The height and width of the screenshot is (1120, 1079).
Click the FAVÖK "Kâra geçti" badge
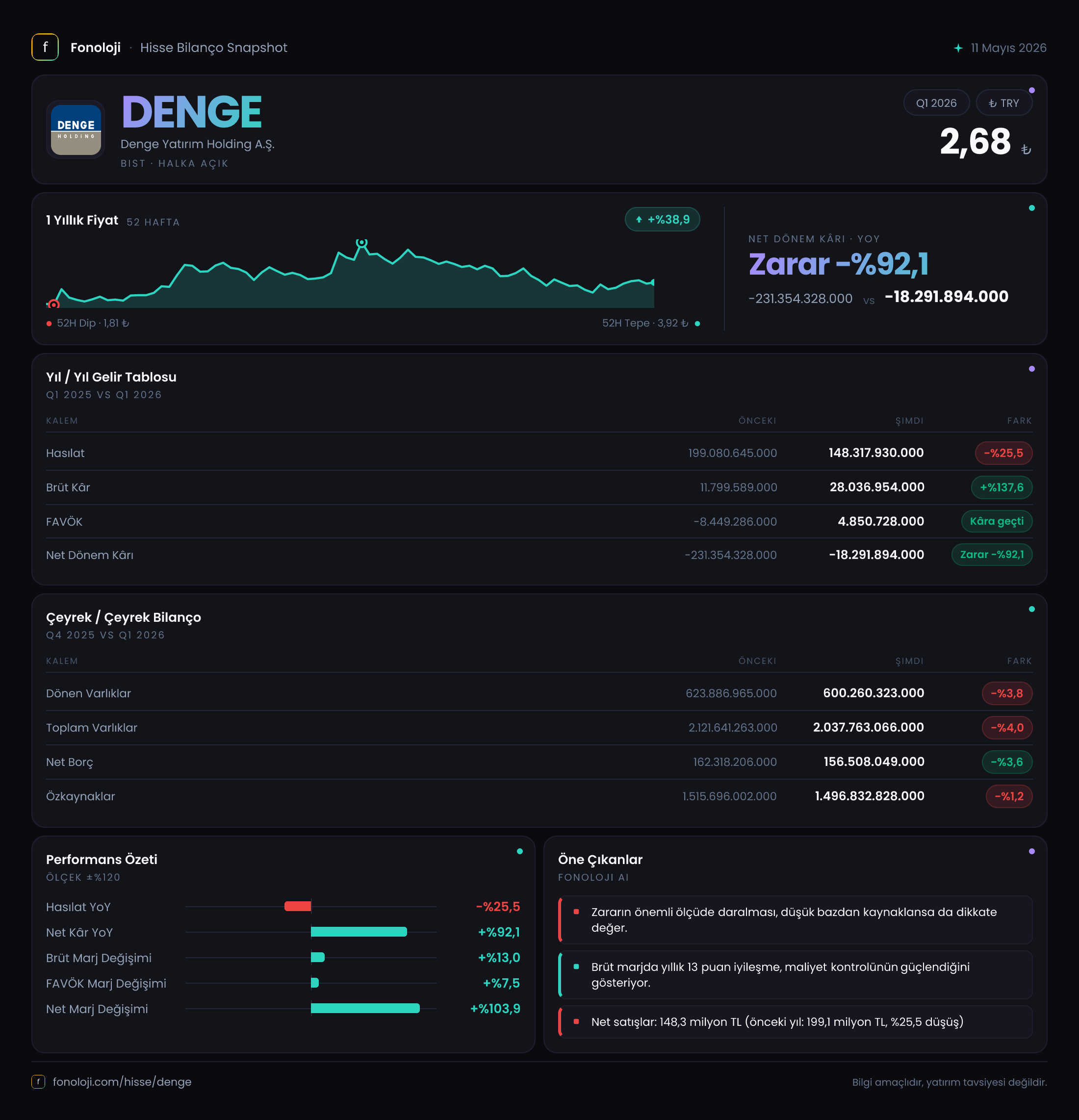coord(997,521)
